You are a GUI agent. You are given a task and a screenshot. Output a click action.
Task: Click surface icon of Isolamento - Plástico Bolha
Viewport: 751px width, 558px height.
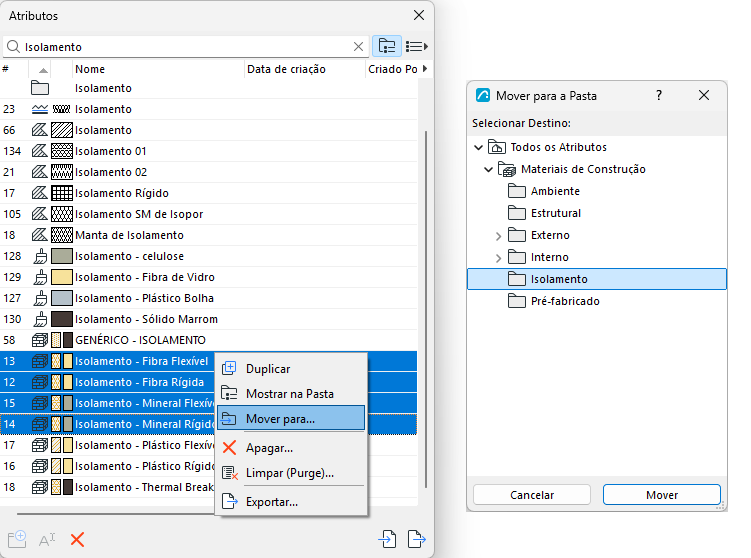(x=40, y=298)
